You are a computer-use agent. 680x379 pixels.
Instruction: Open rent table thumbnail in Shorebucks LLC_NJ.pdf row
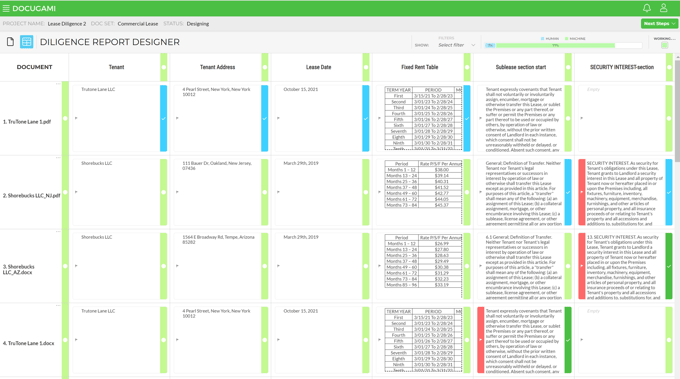pyautogui.click(x=423, y=184)
